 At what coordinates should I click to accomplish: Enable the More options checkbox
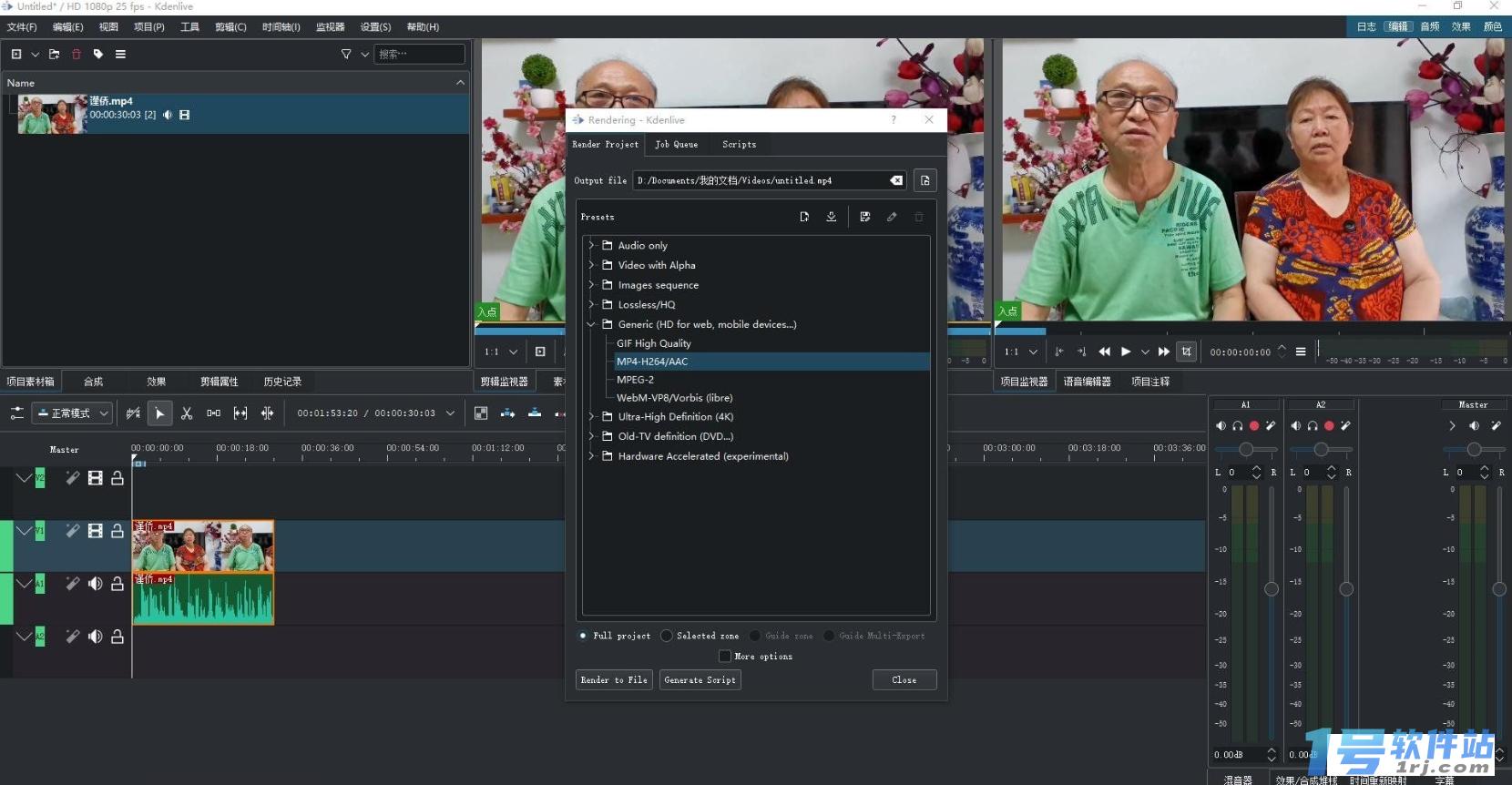[725, 656]
